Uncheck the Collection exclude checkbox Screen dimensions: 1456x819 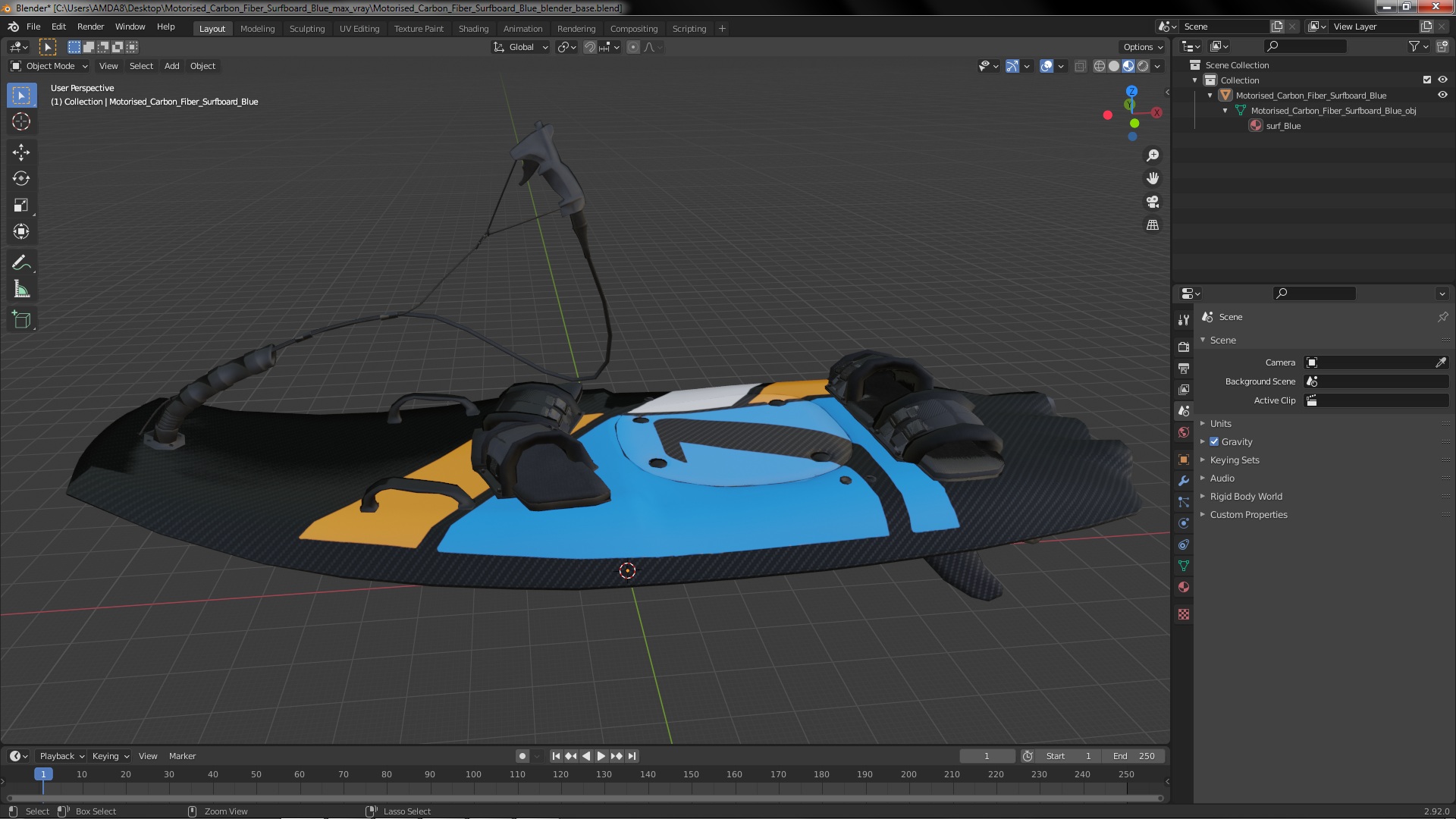(x=1427, y=80)
